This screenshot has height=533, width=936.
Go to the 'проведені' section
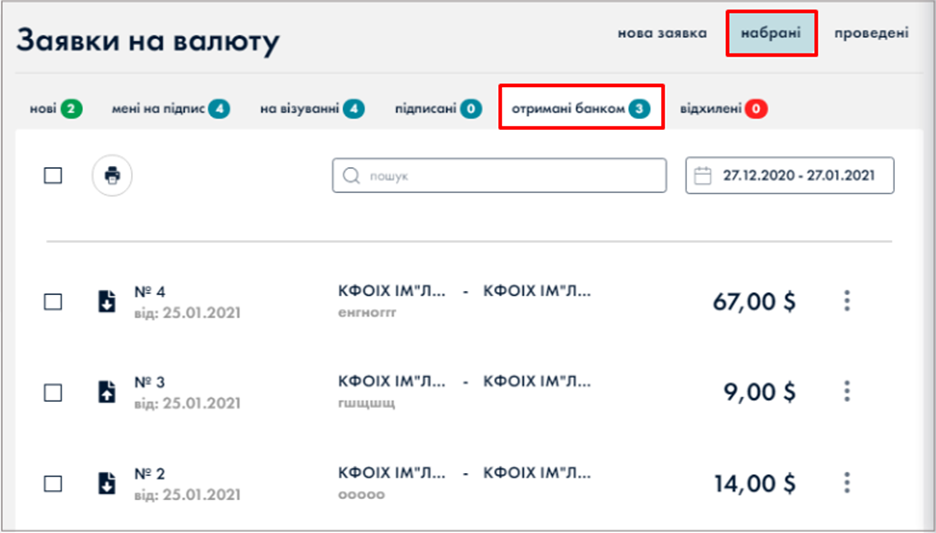coord(871,33)
